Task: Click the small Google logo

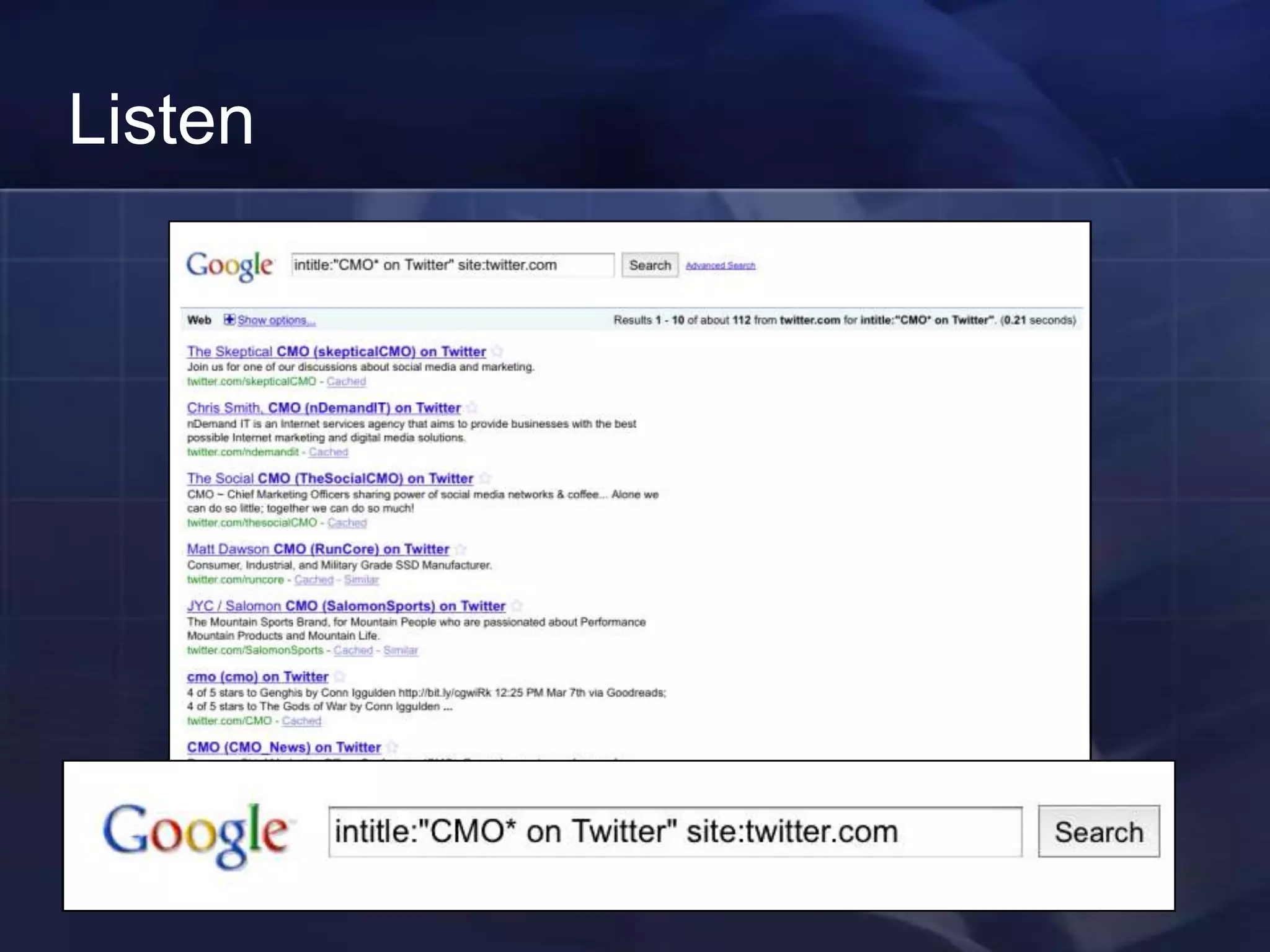Action: 230,265
